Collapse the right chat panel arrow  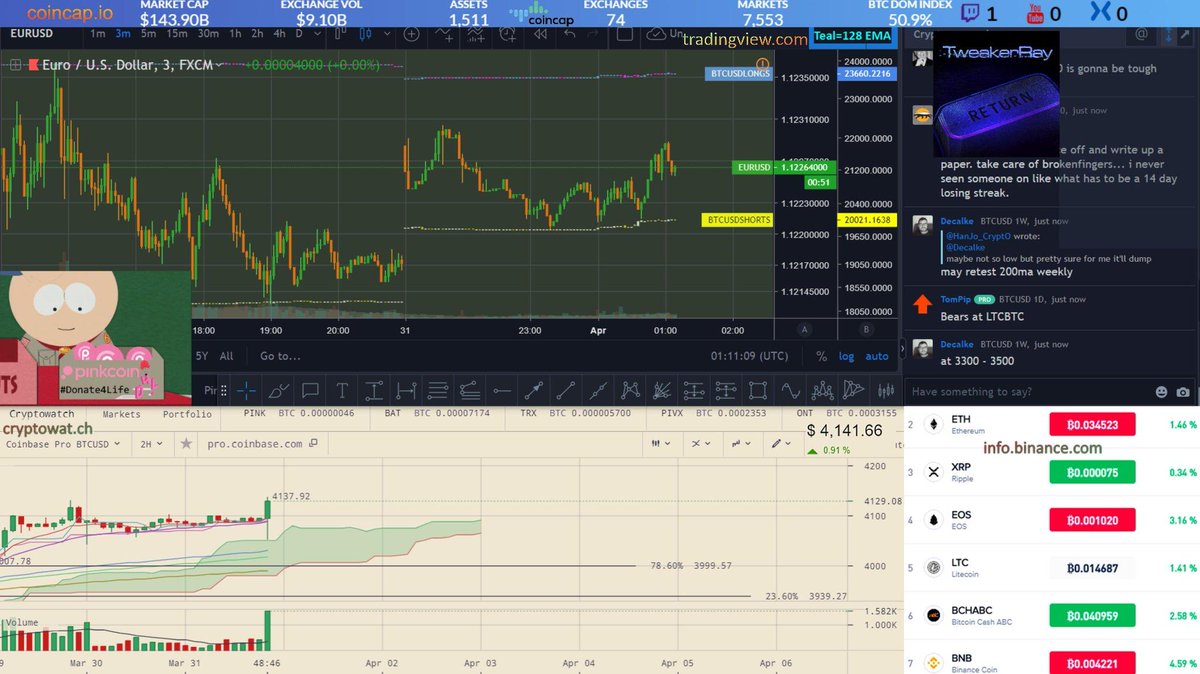(x=902, y=350)
